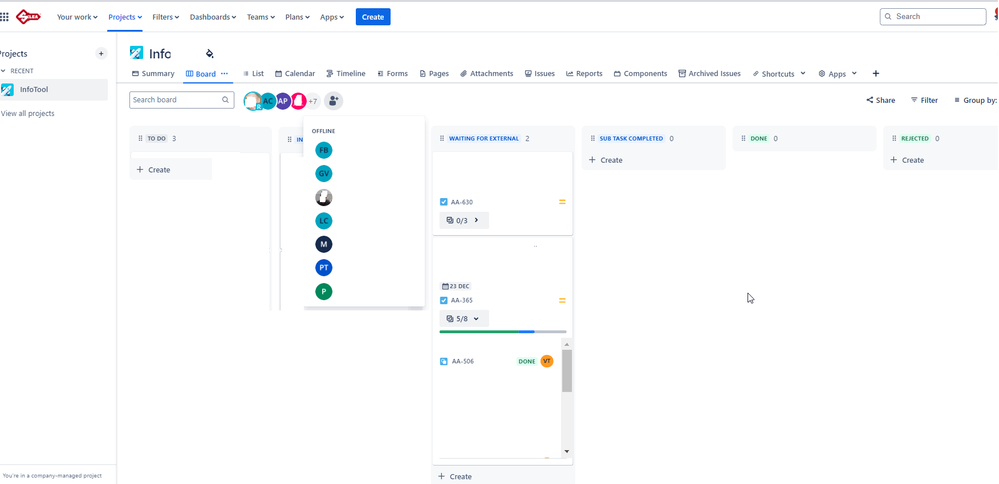Choose LC user in Offline list
This screenshot has width=999, height=484.
coord(324,221)
